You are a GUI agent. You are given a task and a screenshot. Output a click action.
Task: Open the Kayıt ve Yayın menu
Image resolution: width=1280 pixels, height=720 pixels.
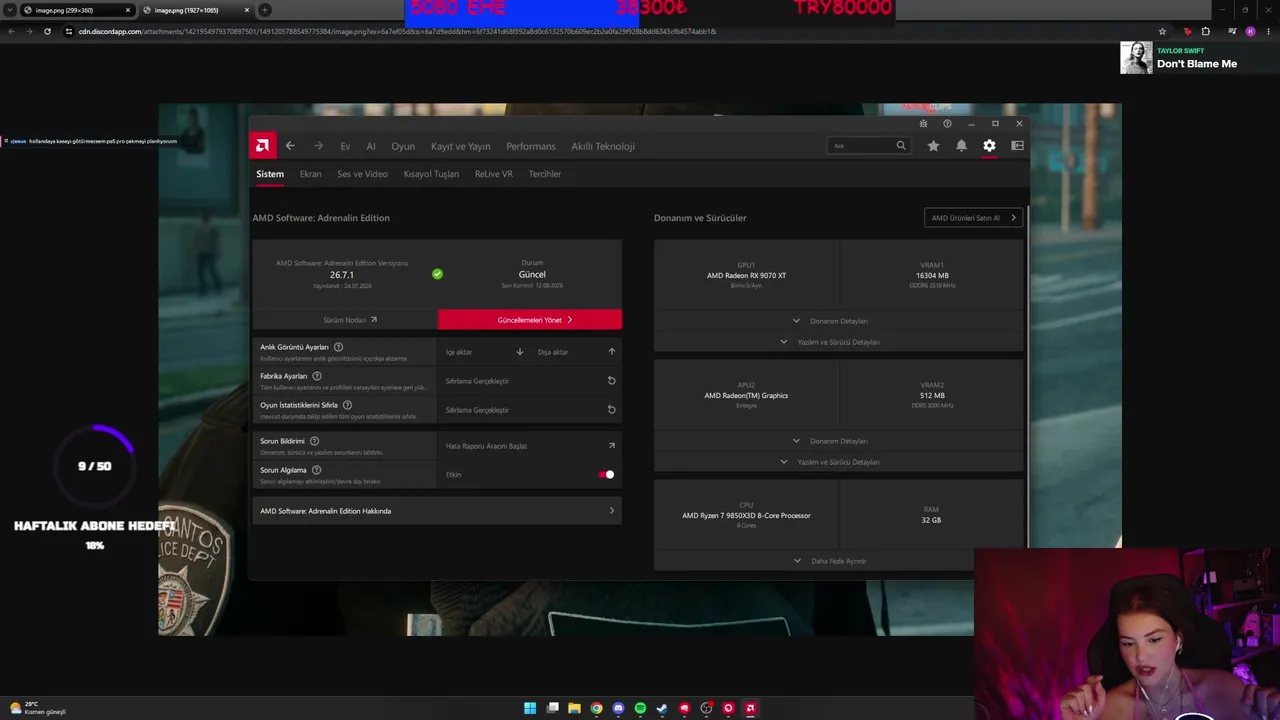460,146
